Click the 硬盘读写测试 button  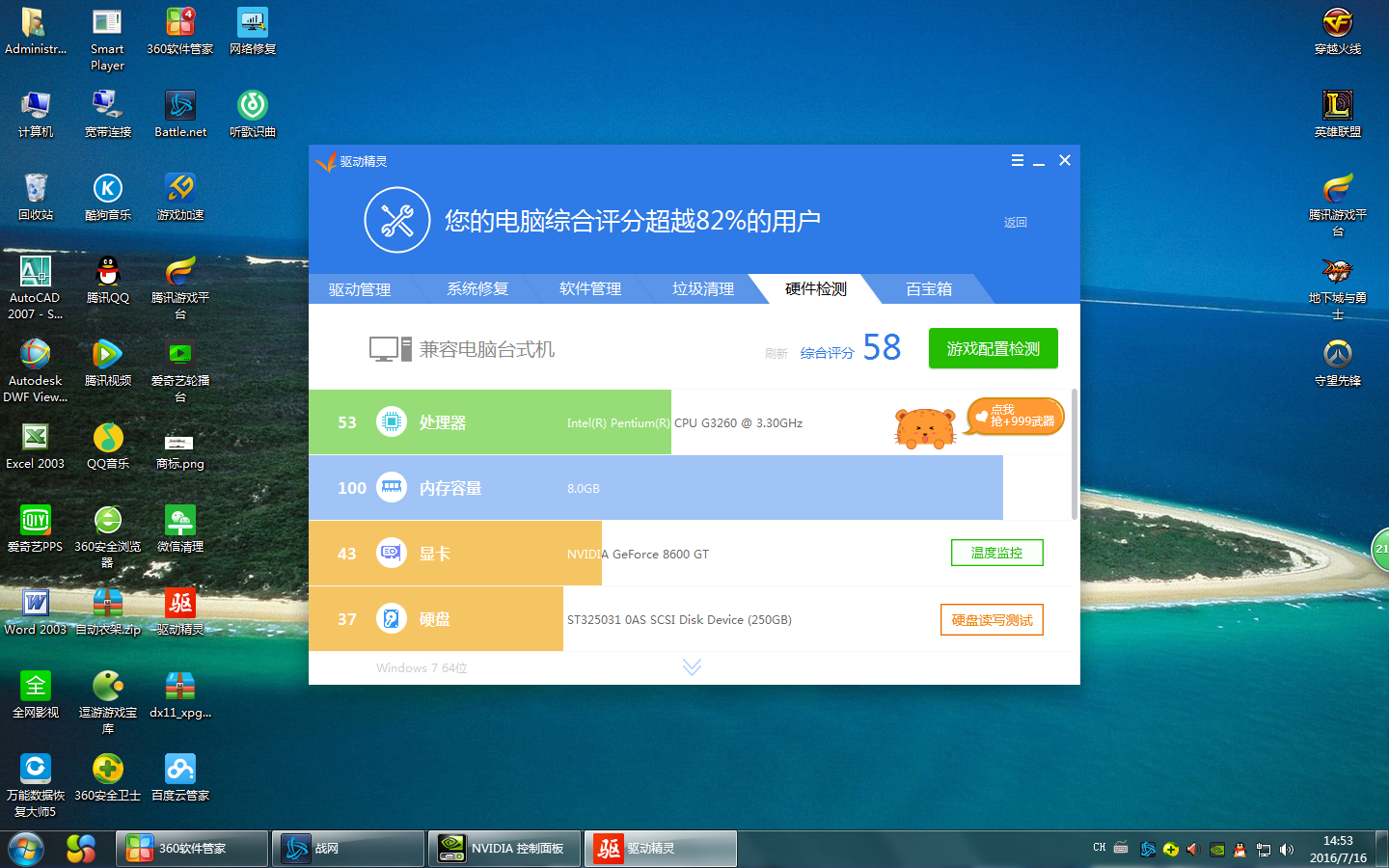[x=992, y=619]
